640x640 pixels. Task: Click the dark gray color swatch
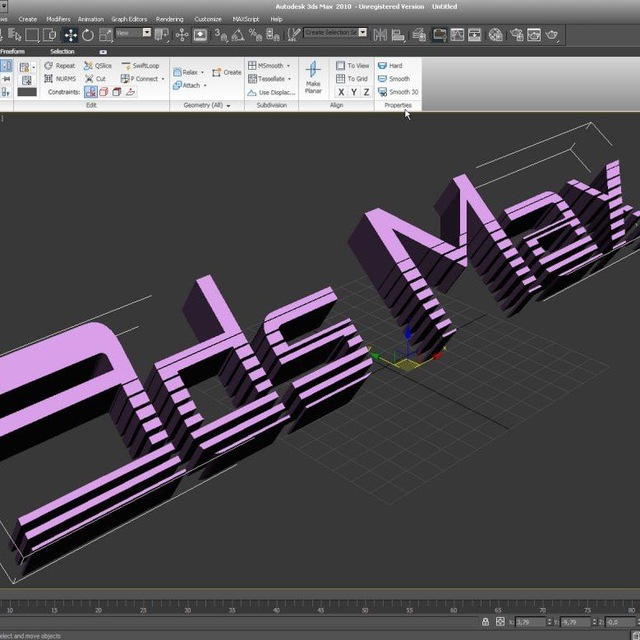click(x=27, y=92)
